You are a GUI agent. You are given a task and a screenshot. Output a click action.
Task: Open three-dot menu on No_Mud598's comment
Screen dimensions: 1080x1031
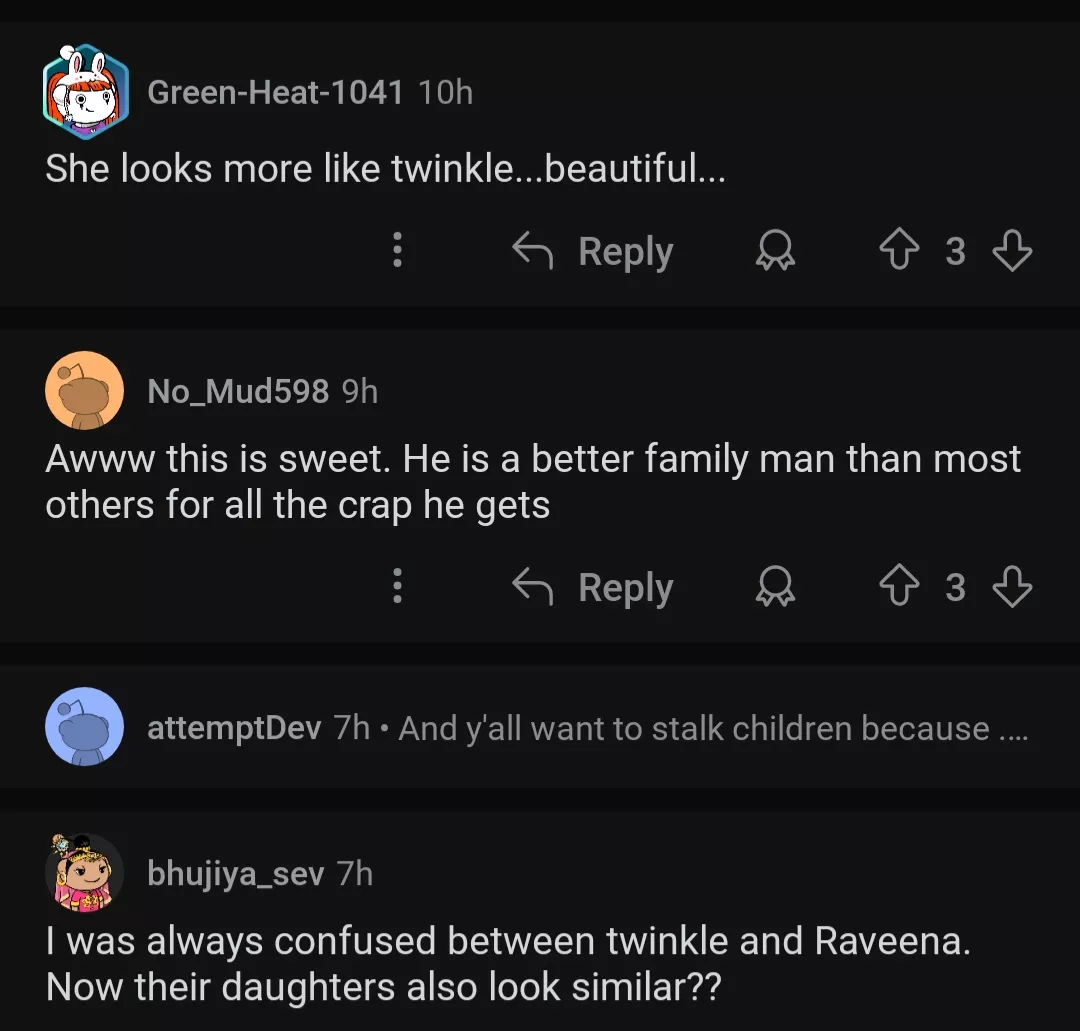tap(397, 586)
